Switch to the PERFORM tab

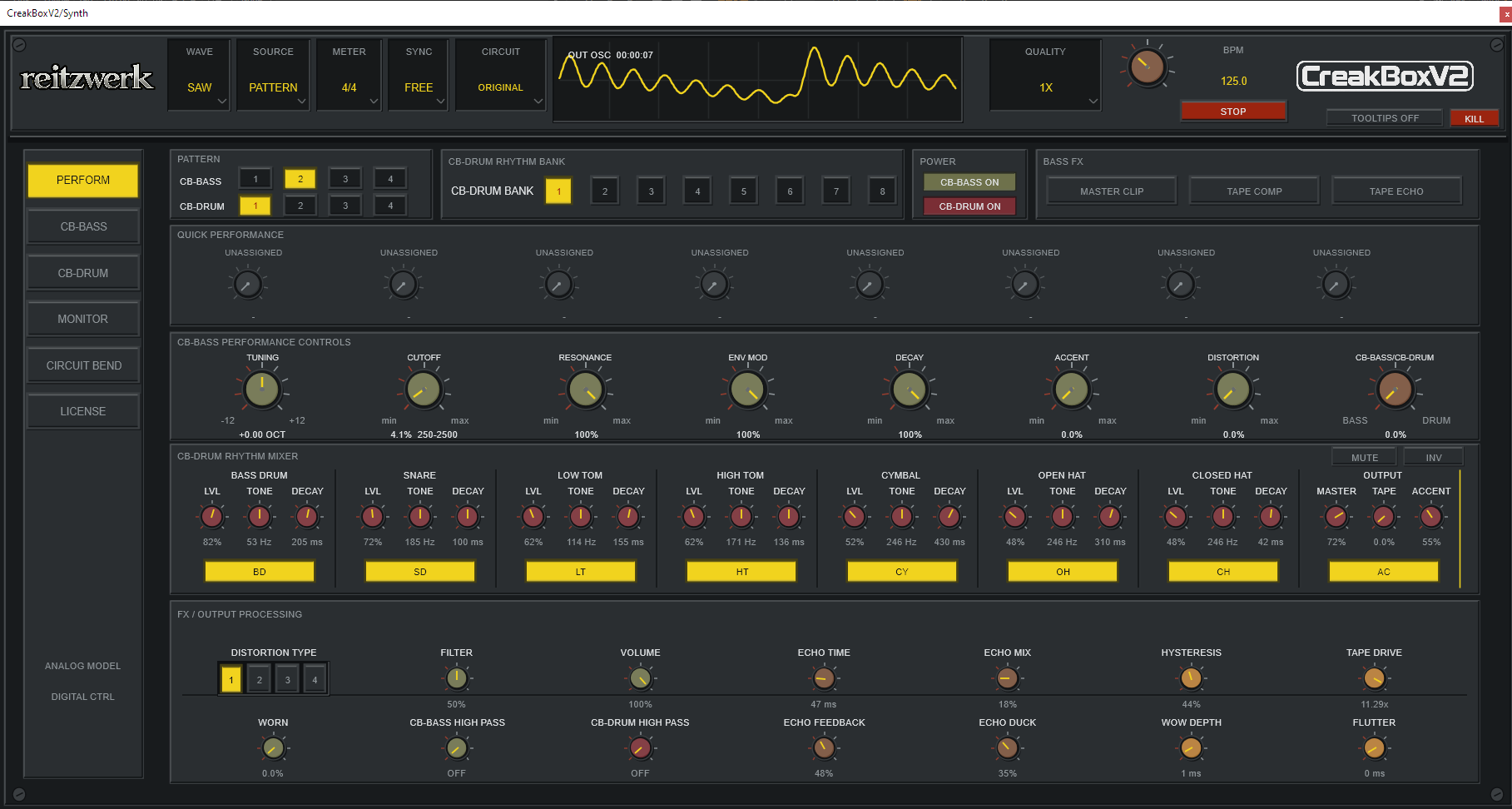[82, 180]
